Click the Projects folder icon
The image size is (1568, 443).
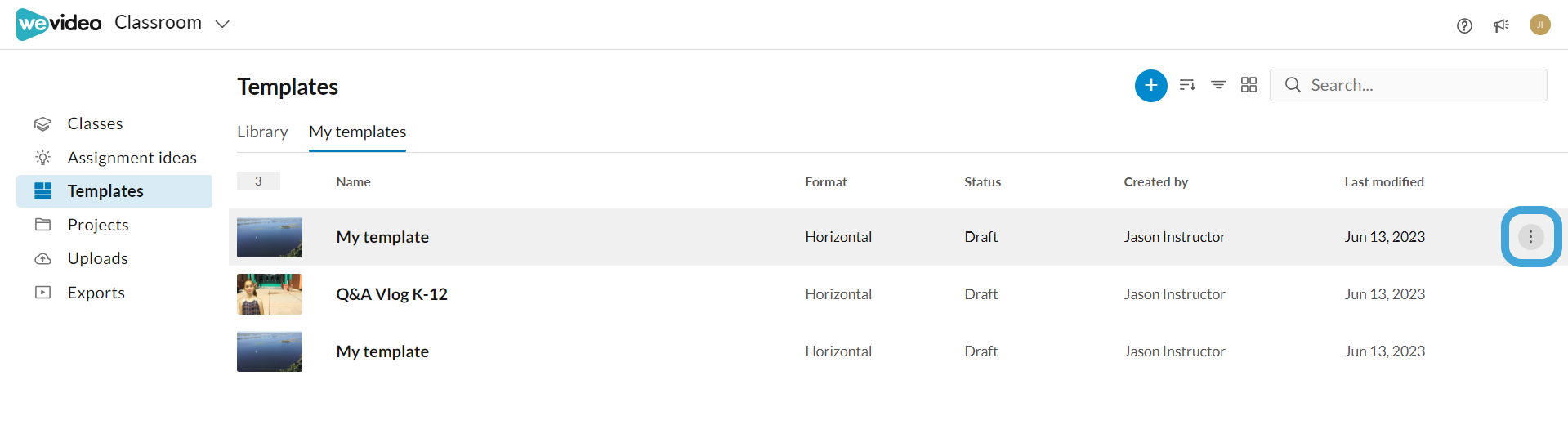42,225
